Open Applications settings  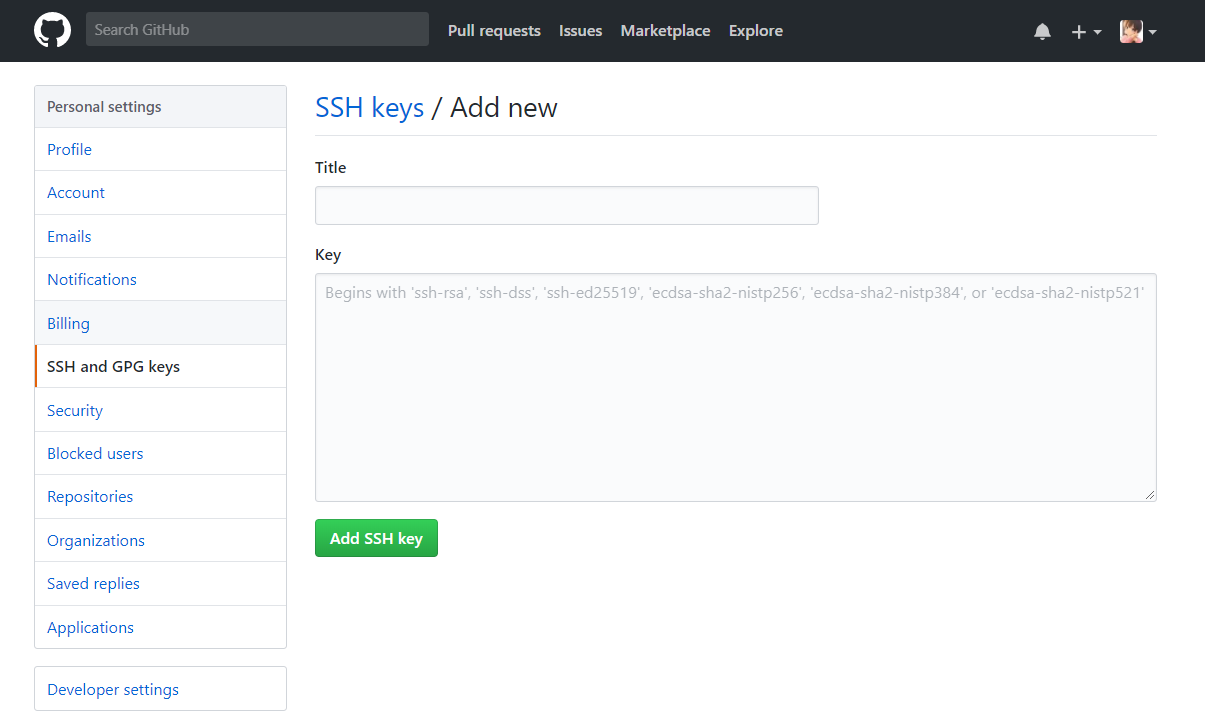160,627
